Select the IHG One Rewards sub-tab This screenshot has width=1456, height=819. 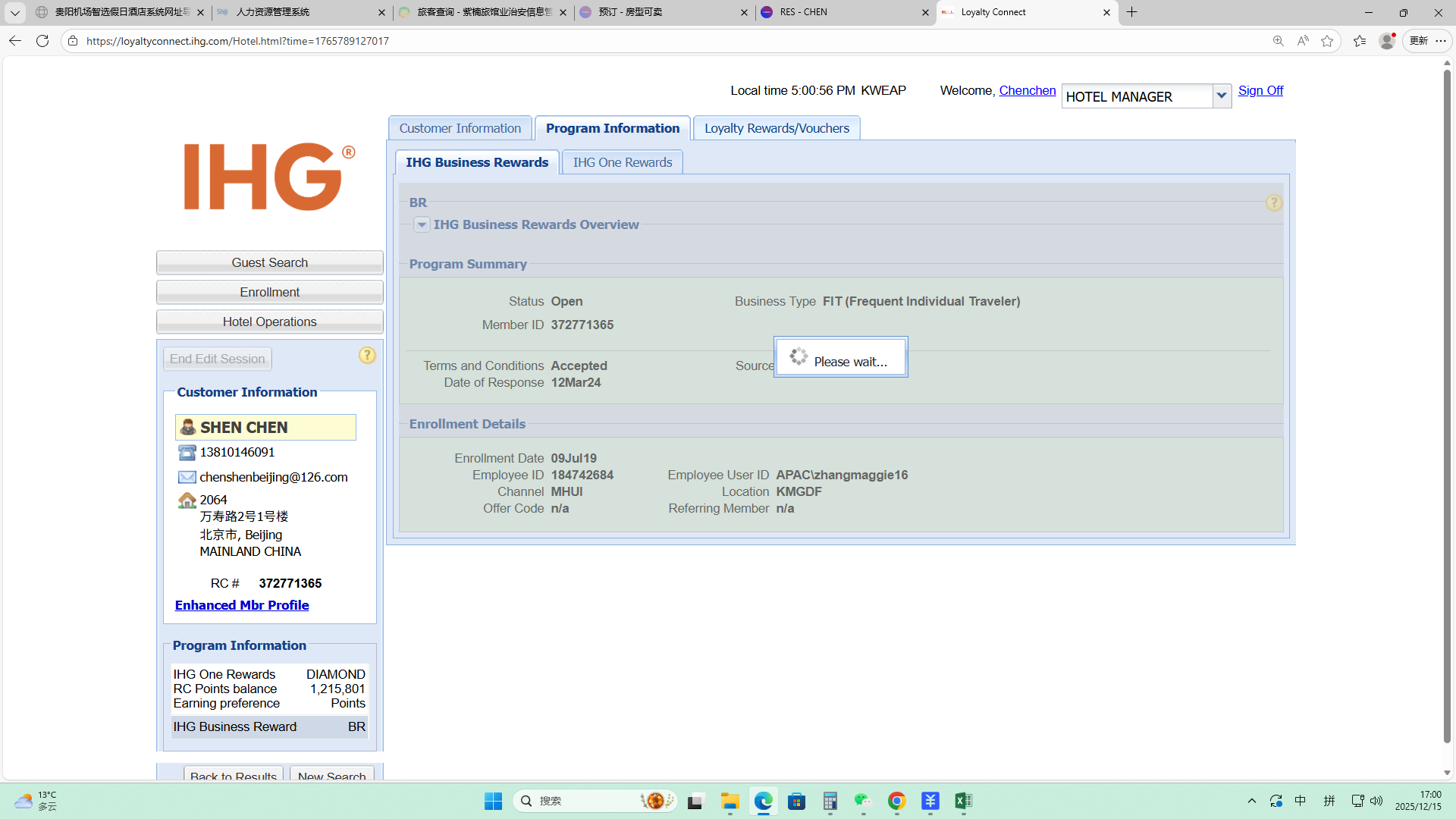point(622,162)
